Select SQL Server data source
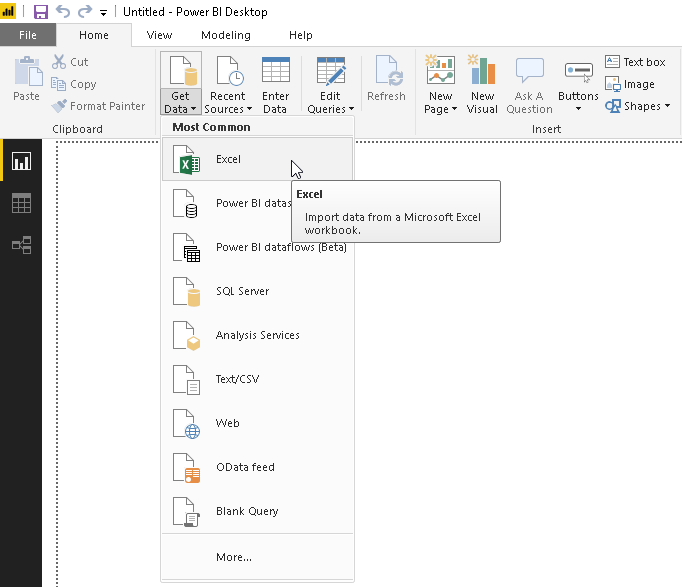Screen dimensions: 682x587 pos(242,291)
